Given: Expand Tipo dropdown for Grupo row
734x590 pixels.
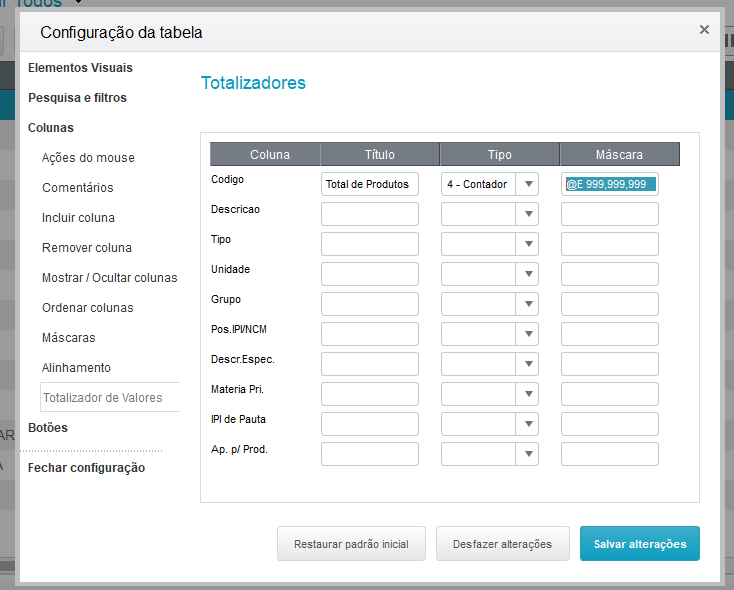Looking at the screenshot, I should [528, 304].
